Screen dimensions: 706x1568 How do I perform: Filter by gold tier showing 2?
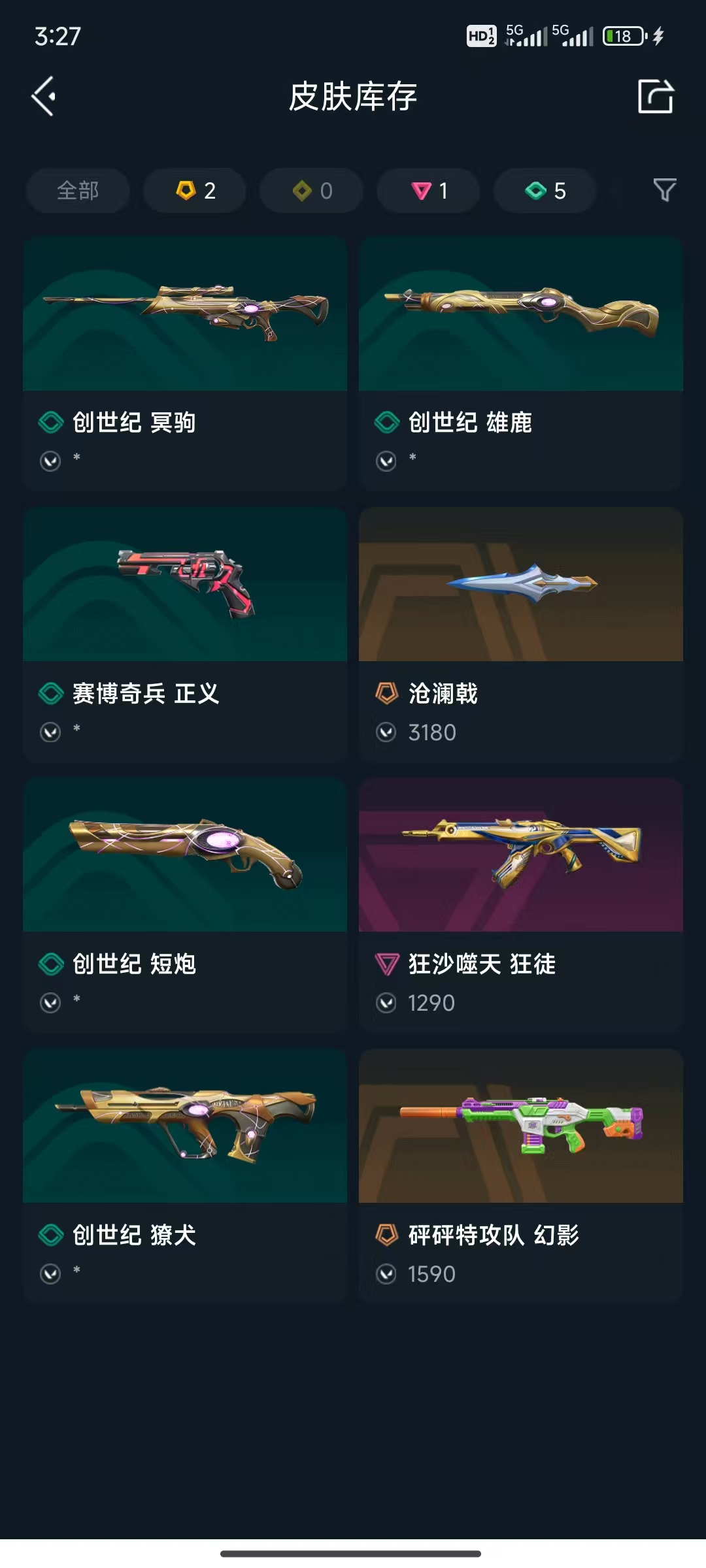pyautogui.click(x=195, y=191)
